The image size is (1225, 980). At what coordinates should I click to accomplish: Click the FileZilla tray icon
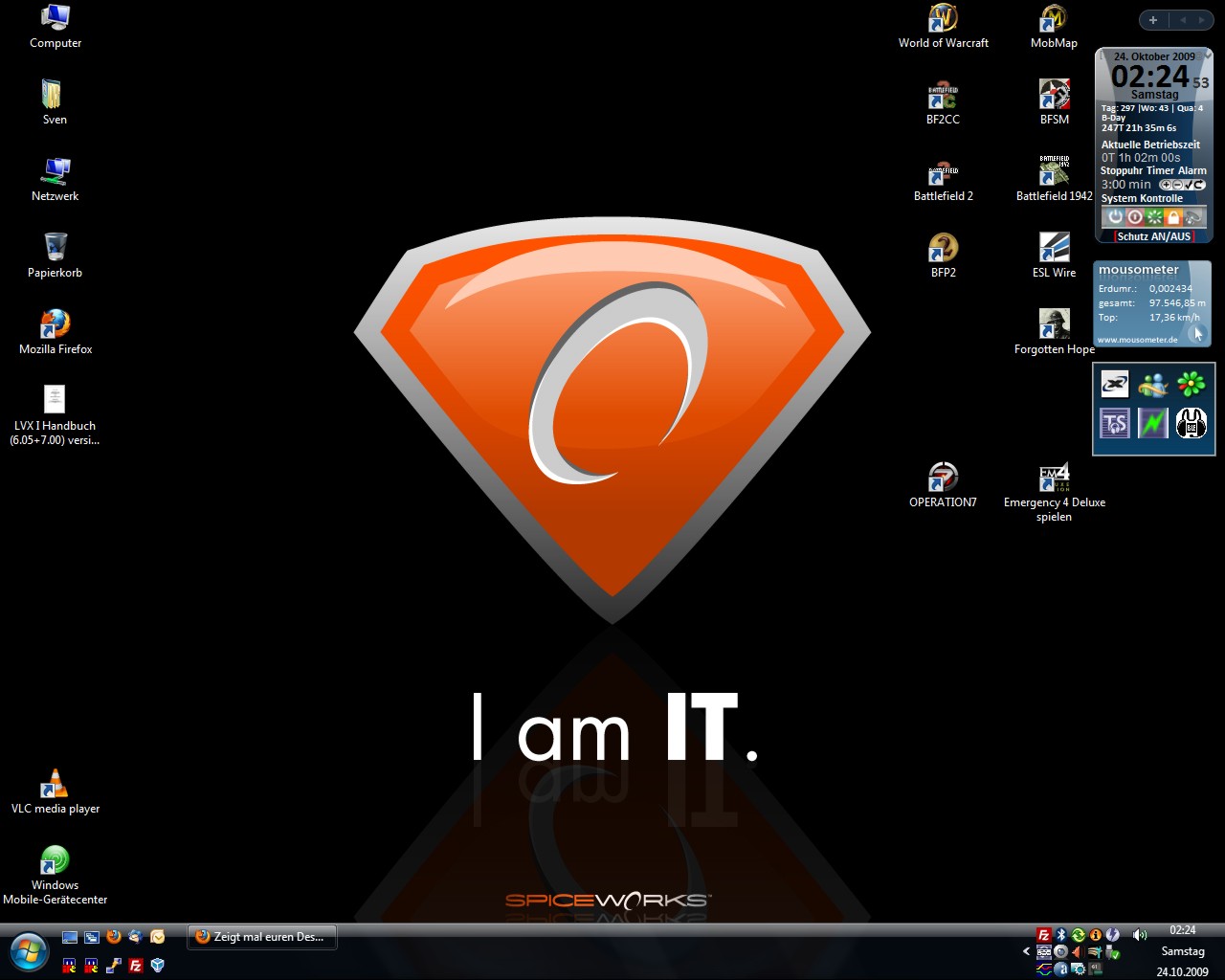tap(1044, 935)
